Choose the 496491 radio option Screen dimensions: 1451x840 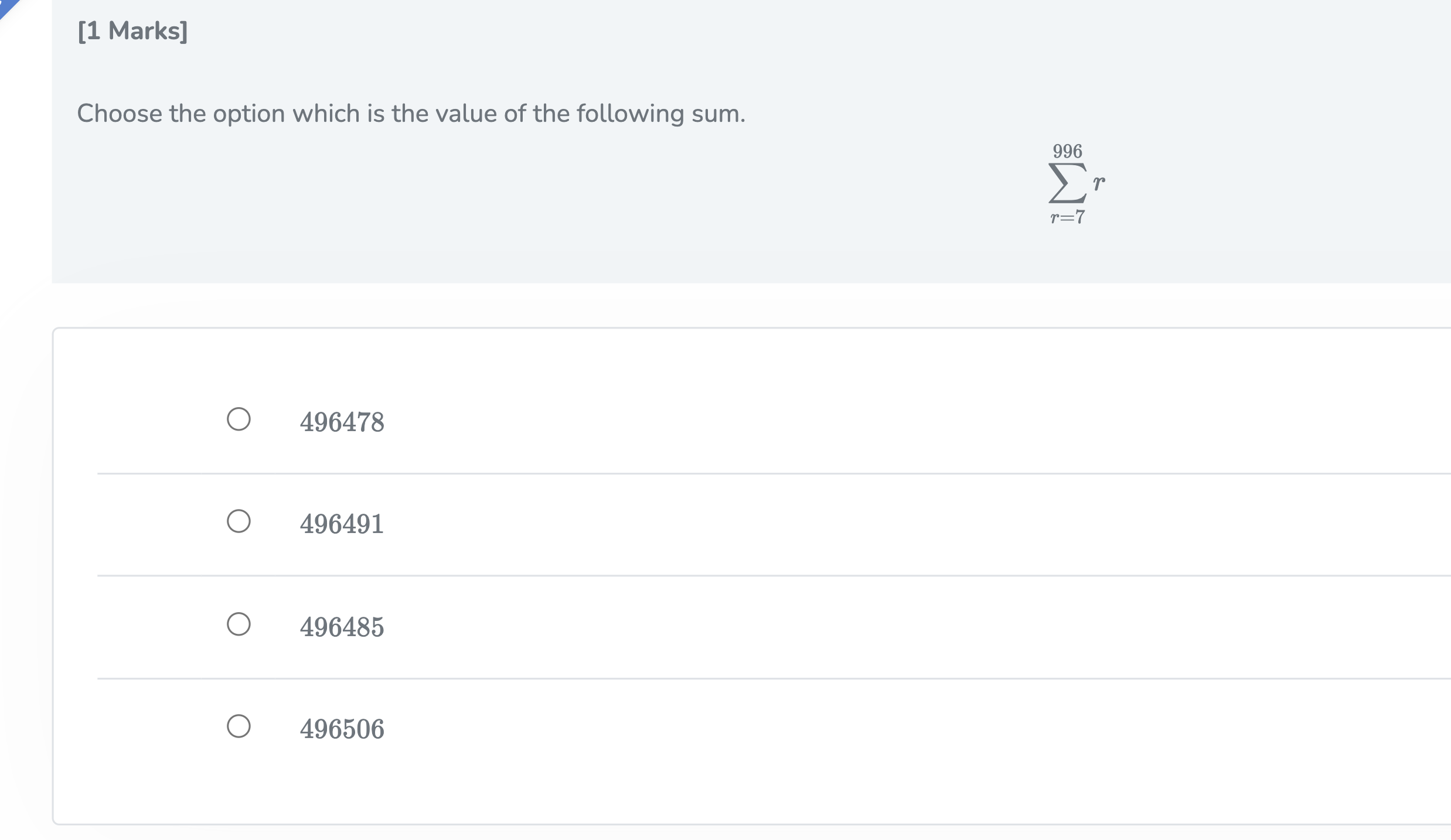pos(239,521)
